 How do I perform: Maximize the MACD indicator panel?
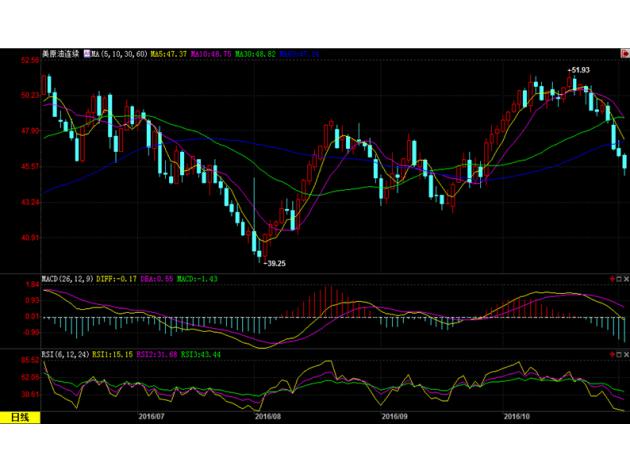(619, 278)
